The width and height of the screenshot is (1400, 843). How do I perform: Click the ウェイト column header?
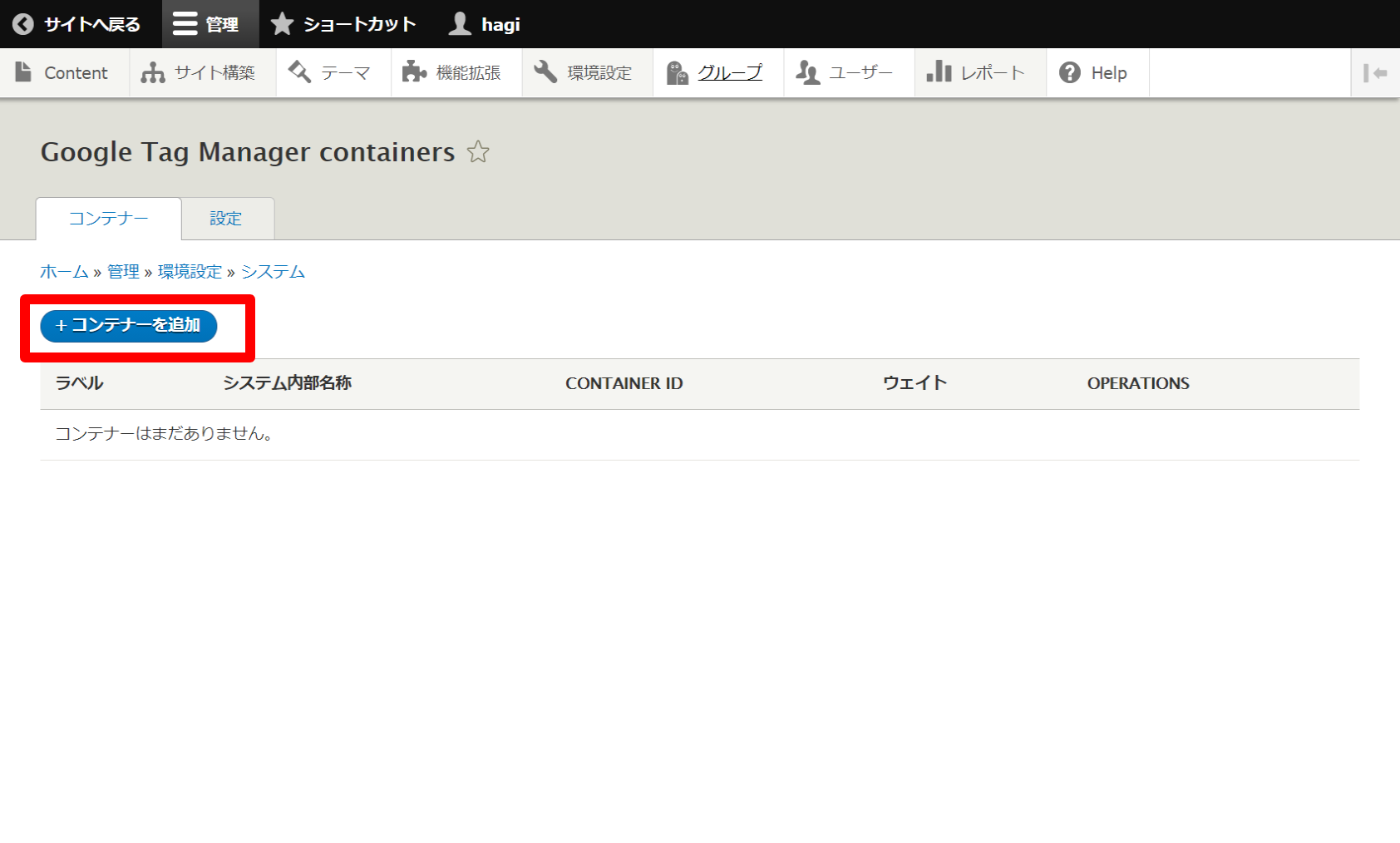coord(914,383)
